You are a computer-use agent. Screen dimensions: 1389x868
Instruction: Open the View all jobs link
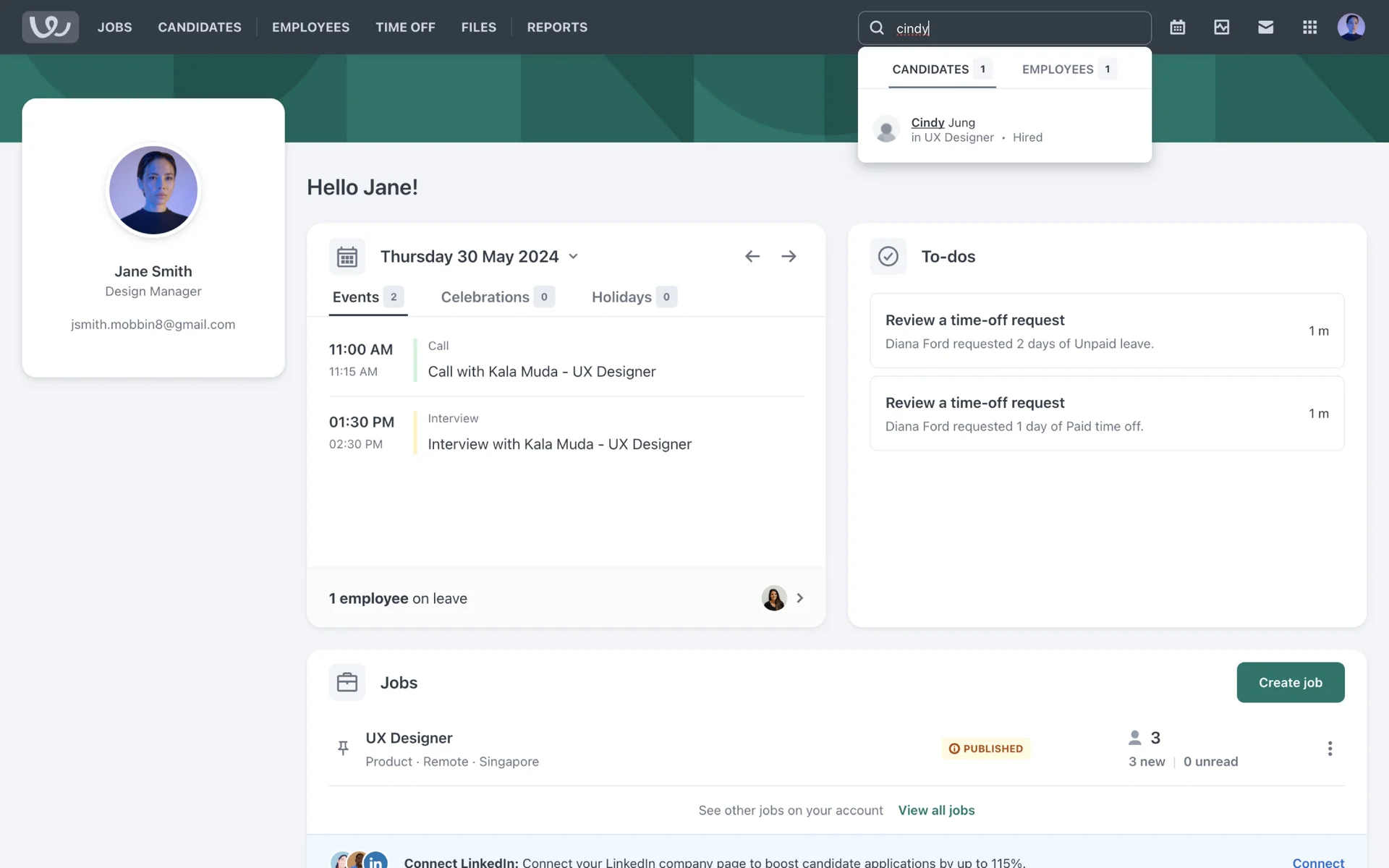point(936,810)
